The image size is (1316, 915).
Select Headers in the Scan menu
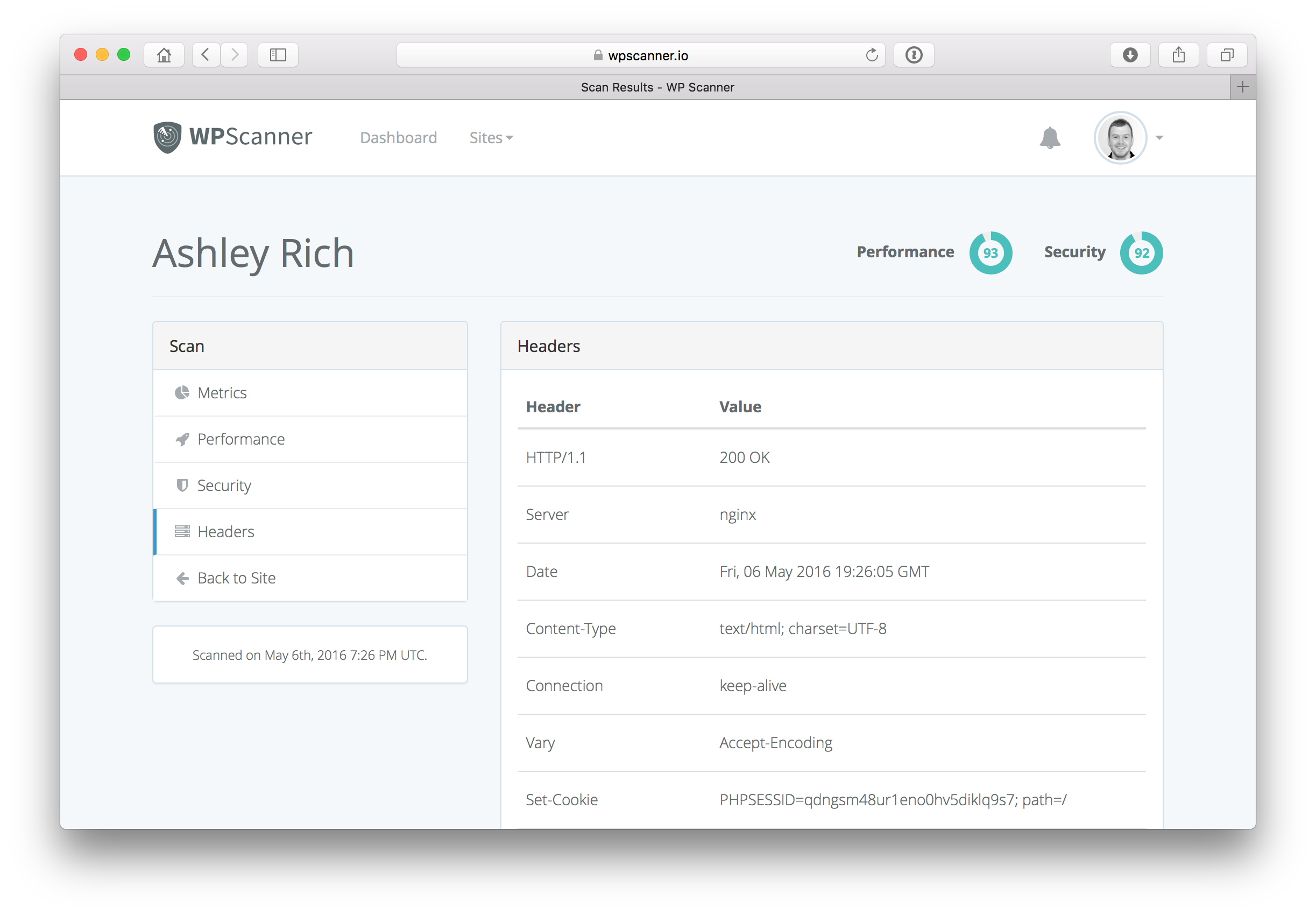pyautogui.click(x=310, y=532)
